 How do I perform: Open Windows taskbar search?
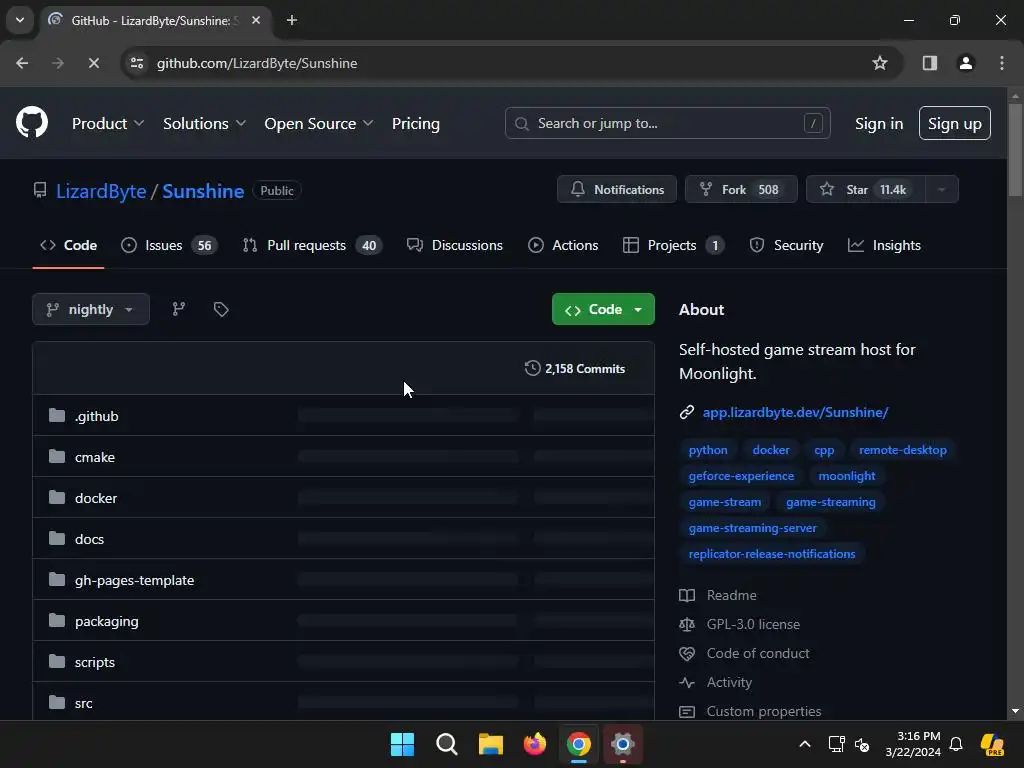[x=447, y=744]
